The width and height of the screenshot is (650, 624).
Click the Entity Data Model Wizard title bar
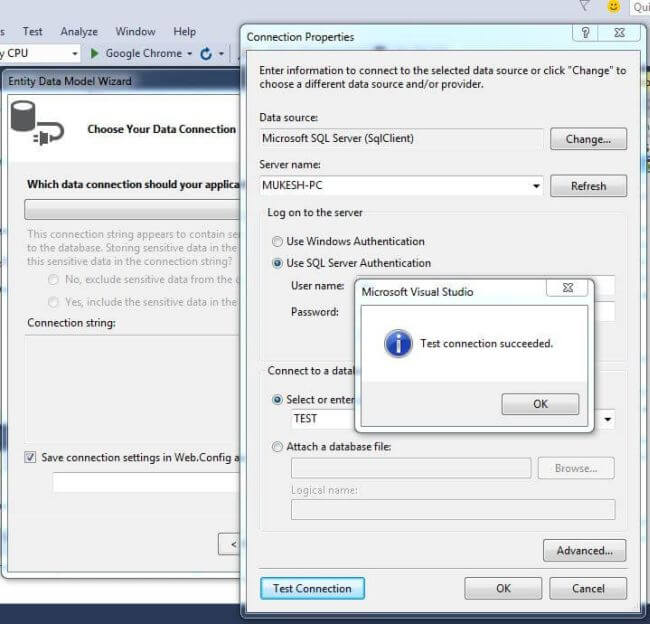(x=121, y=81)
